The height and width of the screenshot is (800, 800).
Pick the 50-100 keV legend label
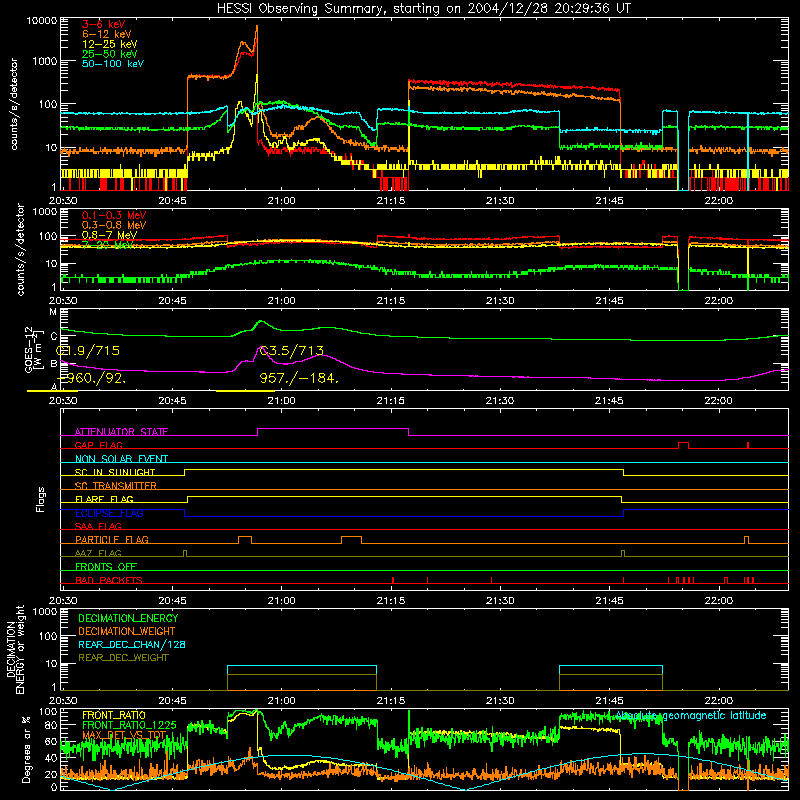tap(113, 64)
